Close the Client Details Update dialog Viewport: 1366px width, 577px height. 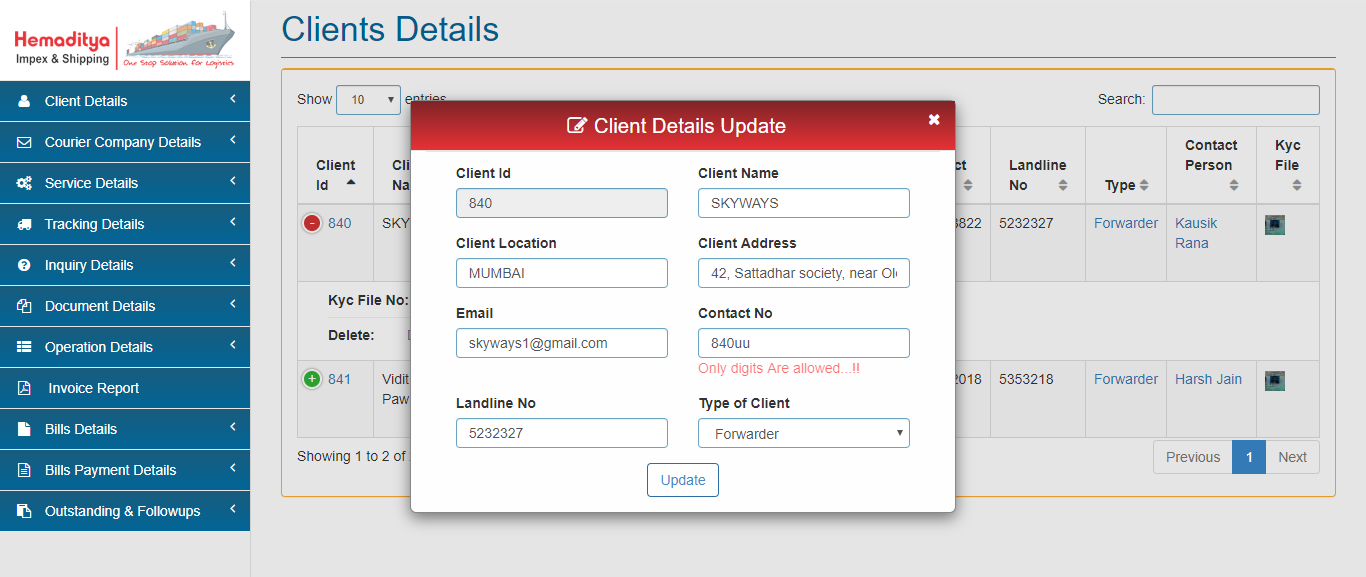934,120
